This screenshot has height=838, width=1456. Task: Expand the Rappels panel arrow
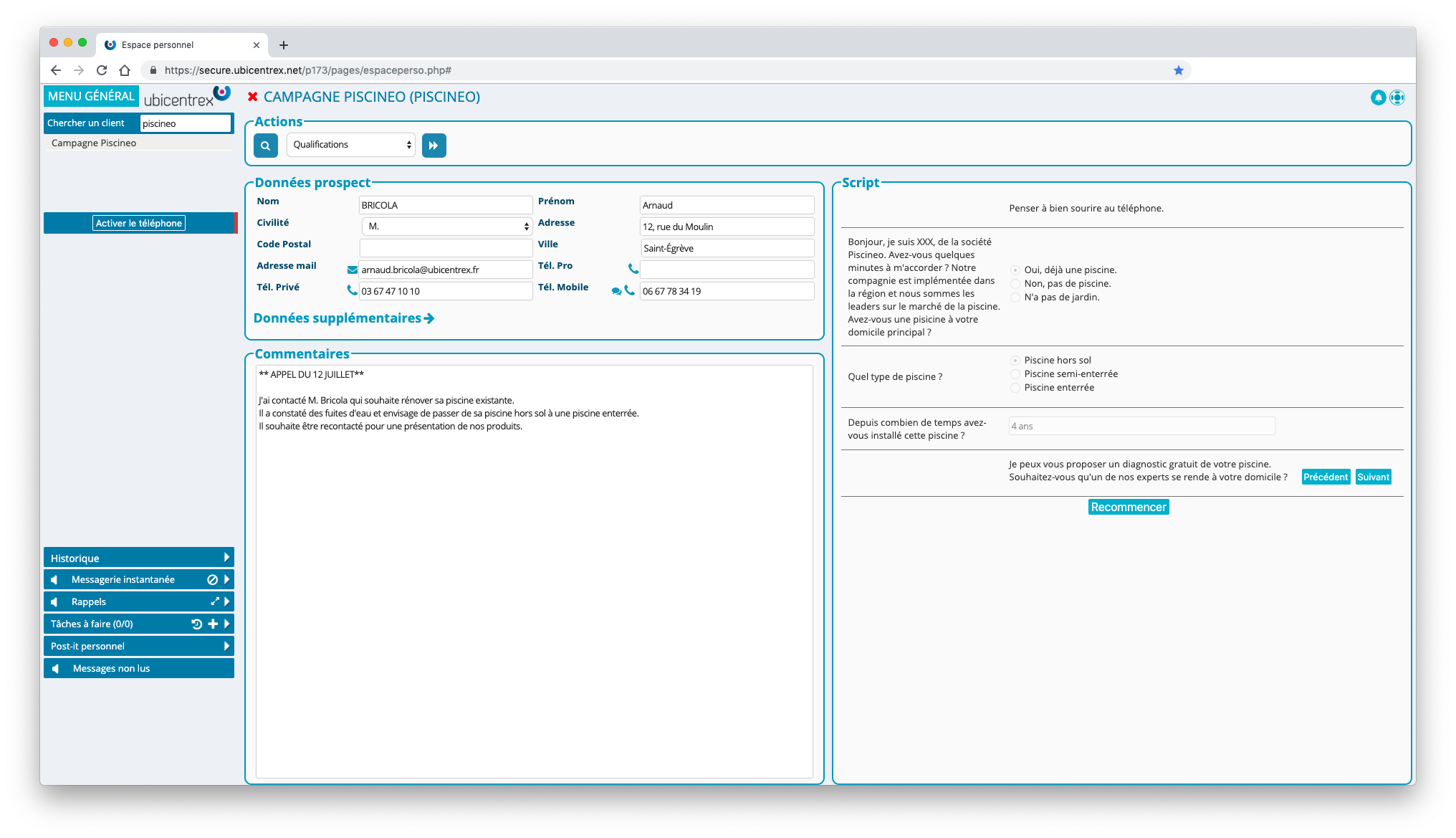coord(226,601)
